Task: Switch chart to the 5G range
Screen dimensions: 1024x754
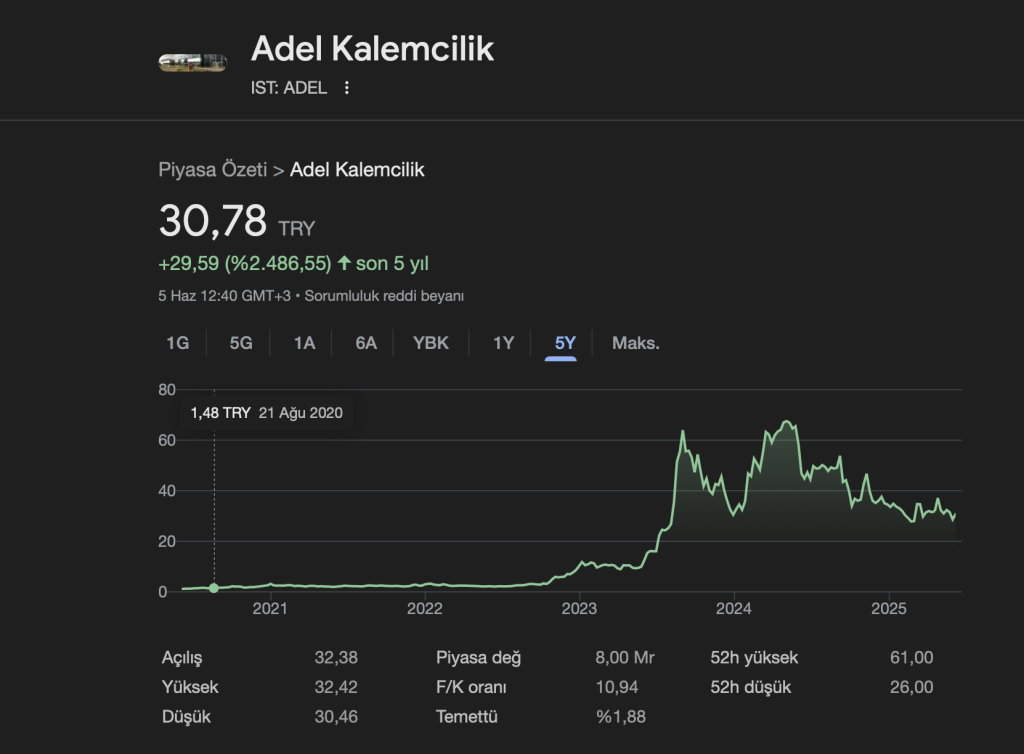Action: [x=241, y=343]
